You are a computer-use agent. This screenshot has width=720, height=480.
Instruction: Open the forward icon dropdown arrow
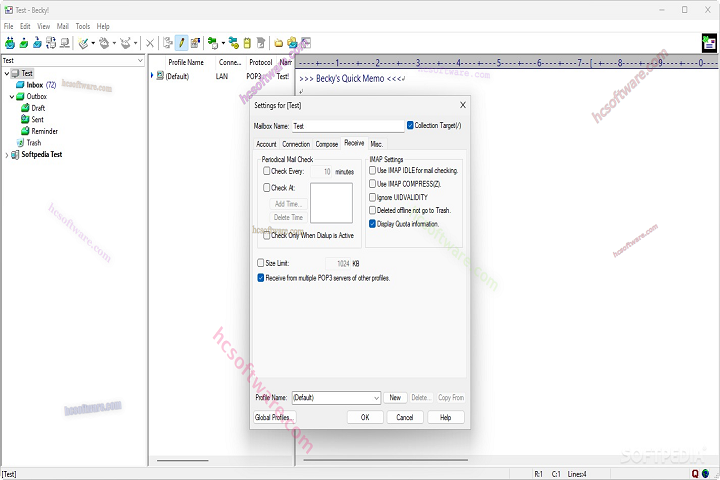[135, 43]
